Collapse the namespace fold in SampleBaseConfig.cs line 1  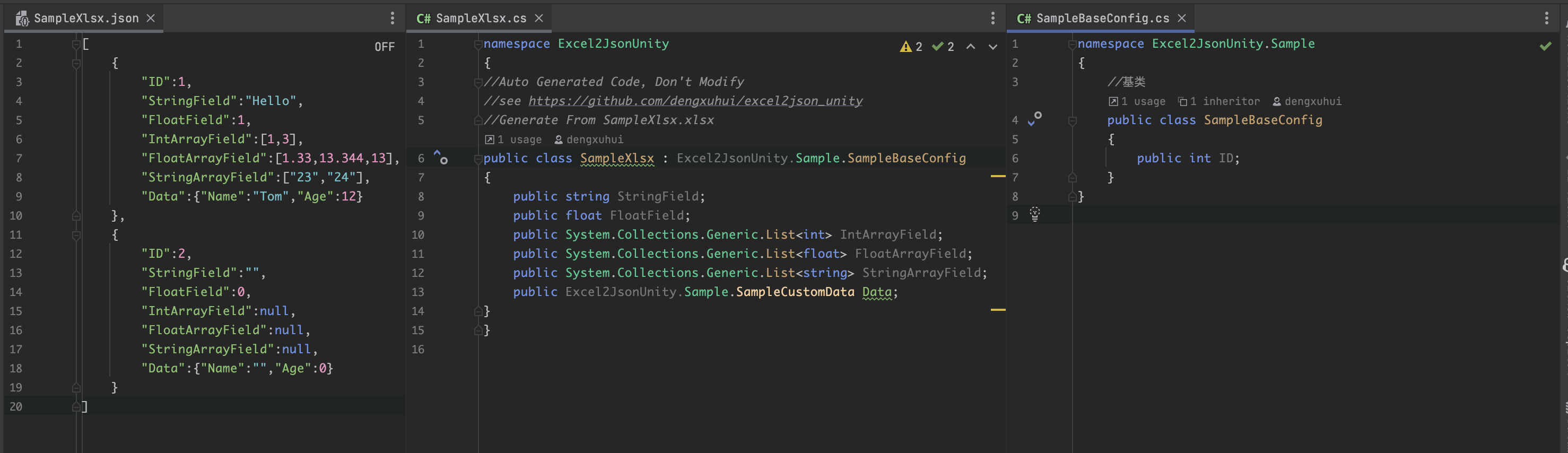pyautogui.click(x=1073, y=45)
